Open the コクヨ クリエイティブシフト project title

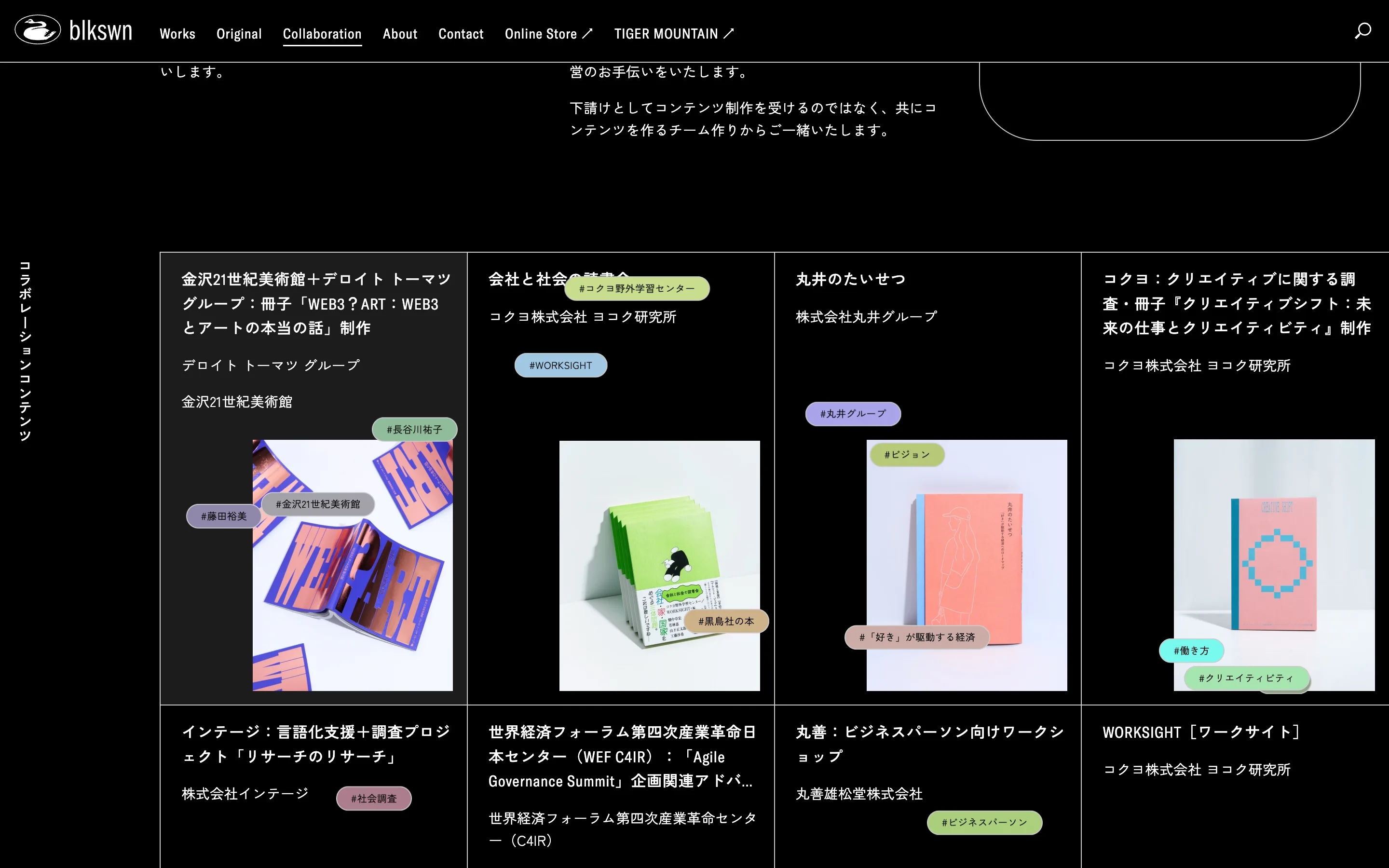(x=1237, y=304)
